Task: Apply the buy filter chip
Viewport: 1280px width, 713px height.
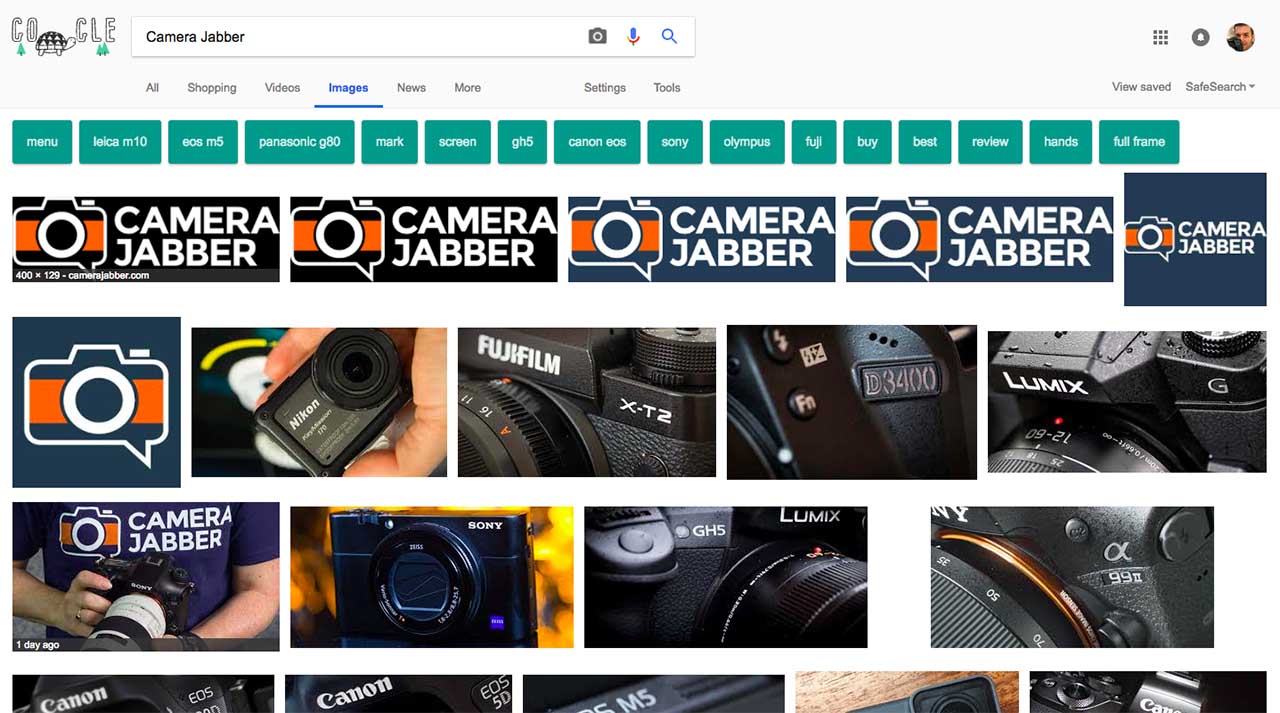Action: (x=867, y=142)
